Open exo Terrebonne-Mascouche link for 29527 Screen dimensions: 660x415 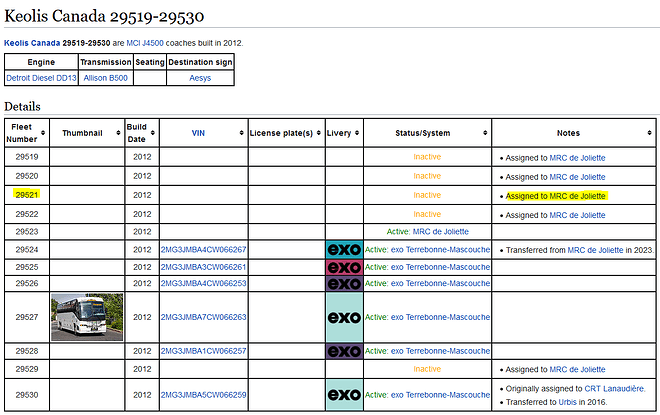tap(440, 317)
